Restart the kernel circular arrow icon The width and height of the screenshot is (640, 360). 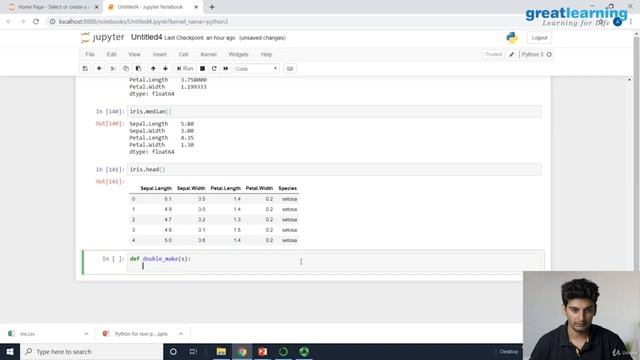pyautogui.click(x=214, y=69)
